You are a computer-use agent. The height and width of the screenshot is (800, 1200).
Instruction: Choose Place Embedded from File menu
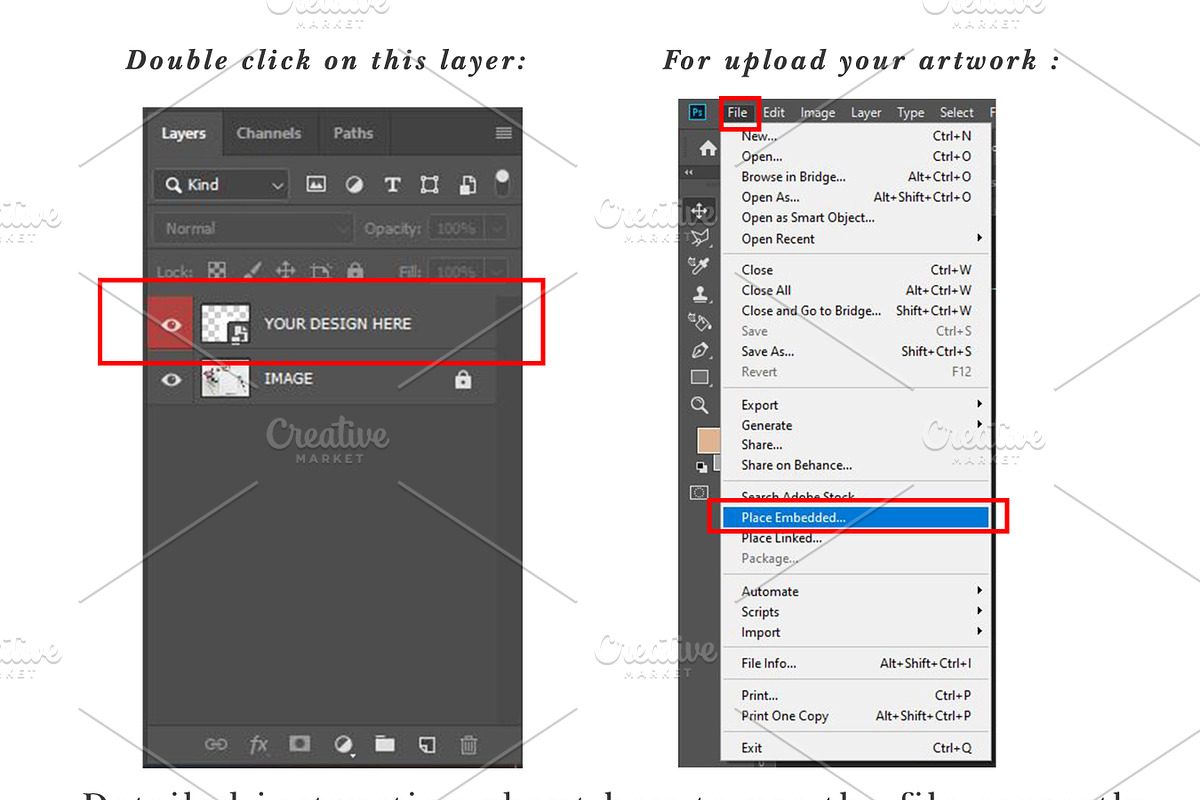[855, 517]
